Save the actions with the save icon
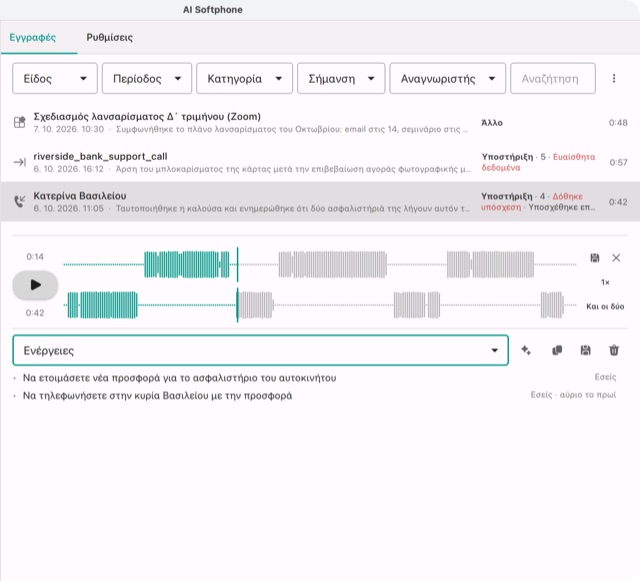The image size is (640, 581). tap(585, 350)
